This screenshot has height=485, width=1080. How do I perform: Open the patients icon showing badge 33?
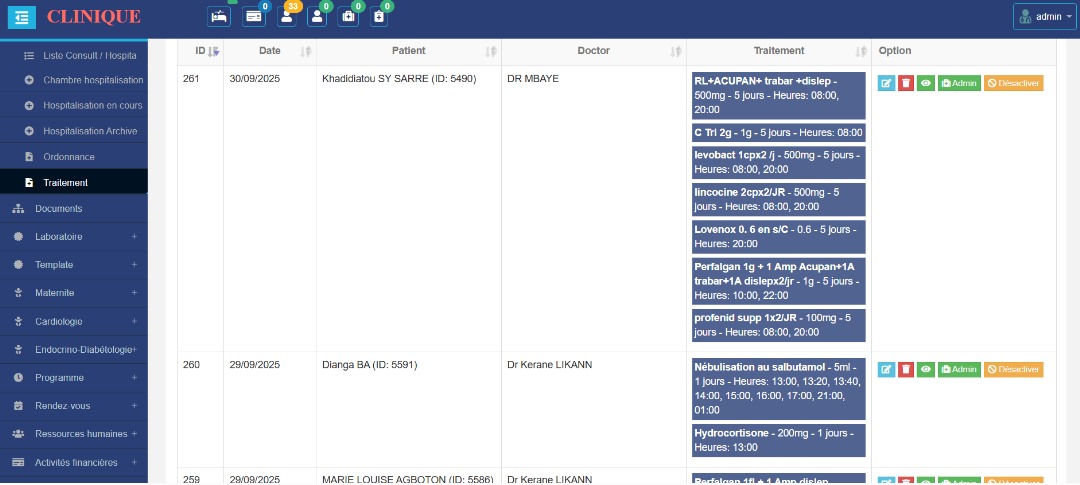[287, 16]
